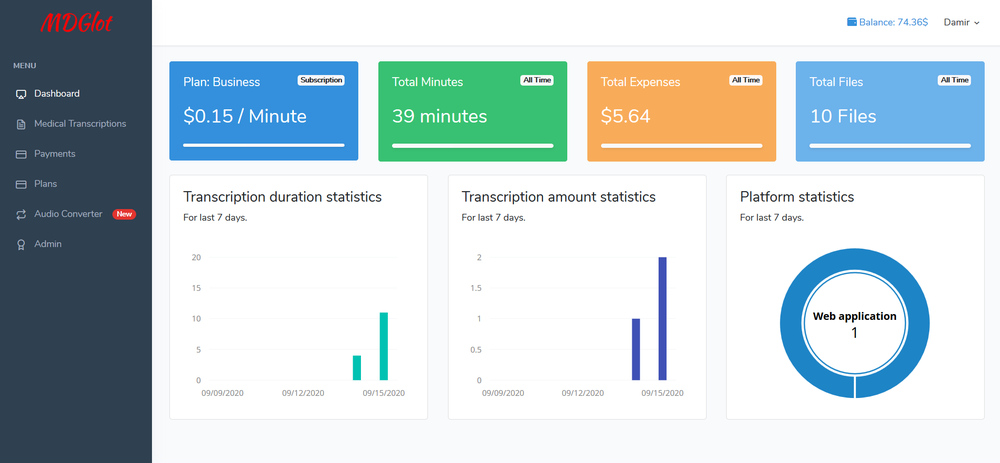The image size is (1000, 463).
Task: Click the tallest blue bar in the amount chart
Action: pyautogui.click(x=663, y=319)
